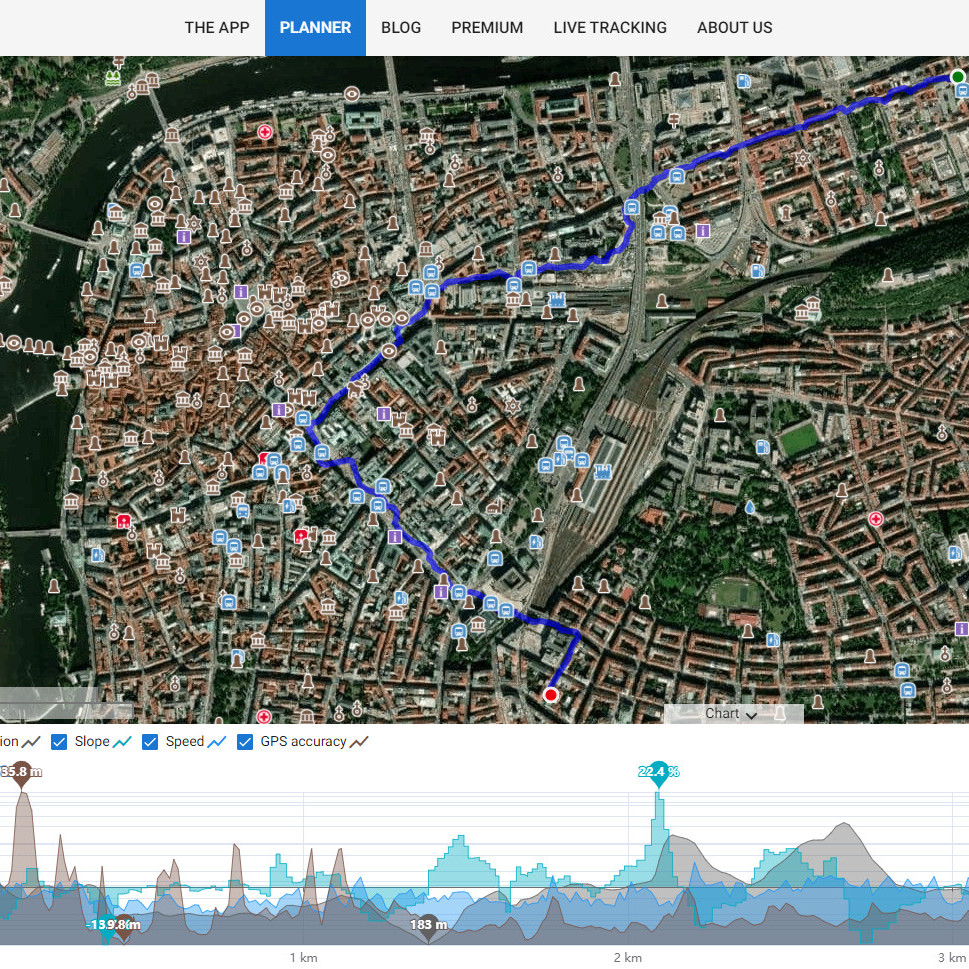Go to the Live Tracking menu item
The image size is (969, 969).
[x=609, y=28]
